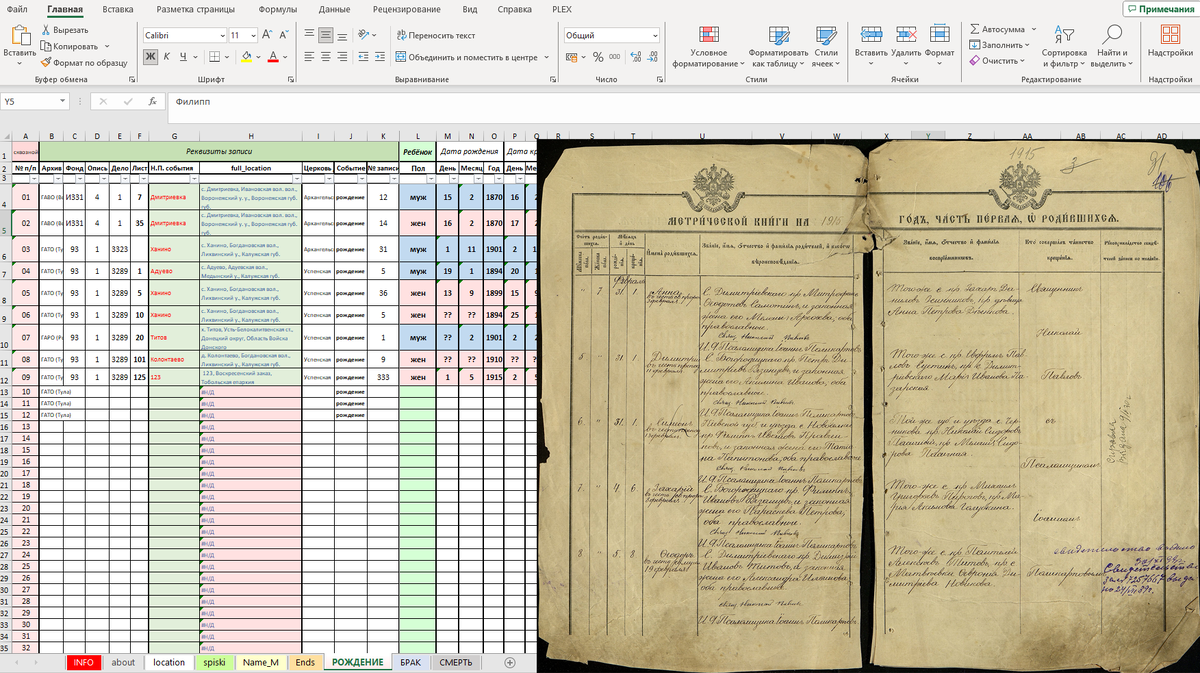Switch to PLEX ribbon tab
The height and width of the screenshot is (673, 1200).
click(563, 9)
